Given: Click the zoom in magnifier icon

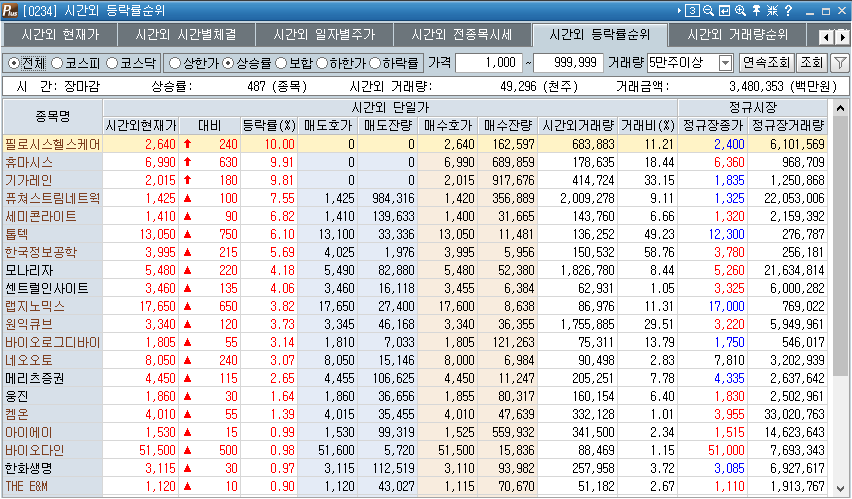Looking at the screenshot, I should (x=740, y=10).
